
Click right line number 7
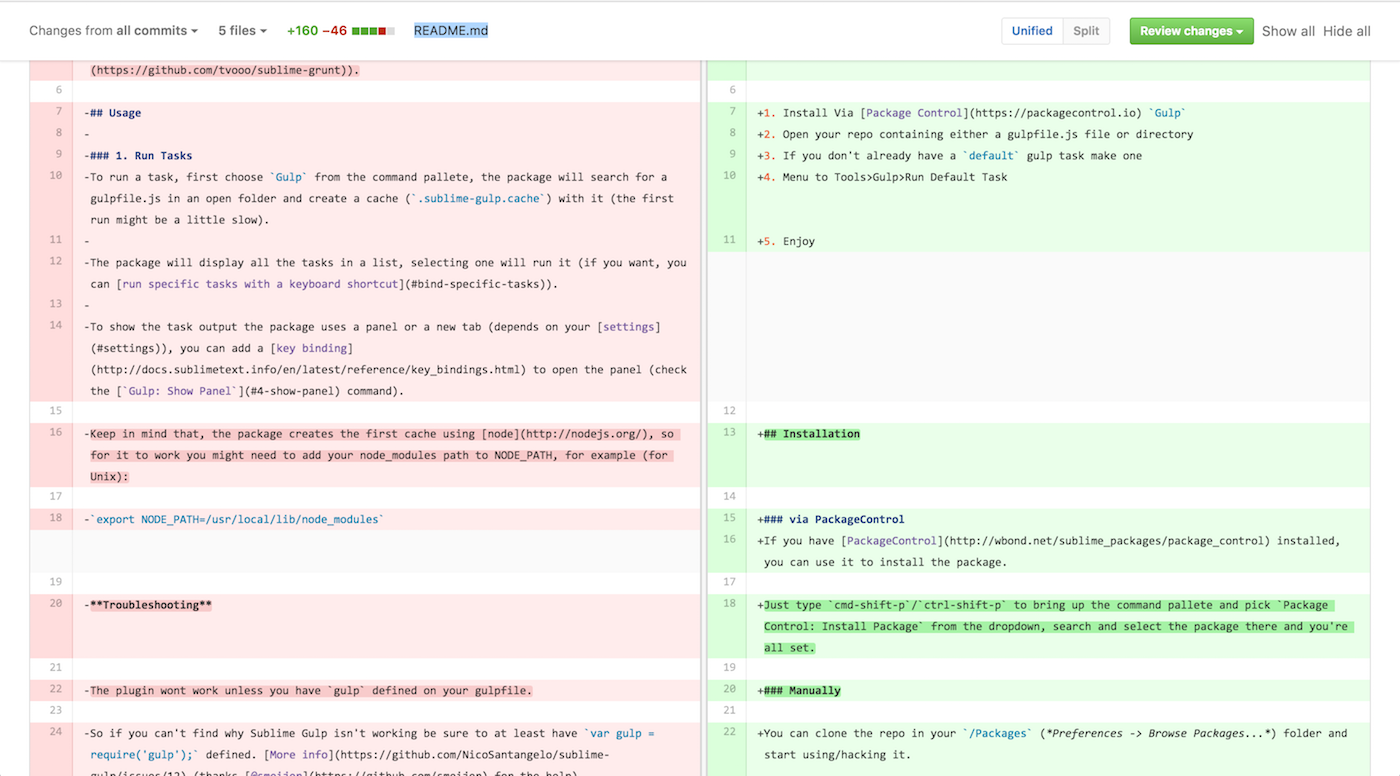point(730,112)
